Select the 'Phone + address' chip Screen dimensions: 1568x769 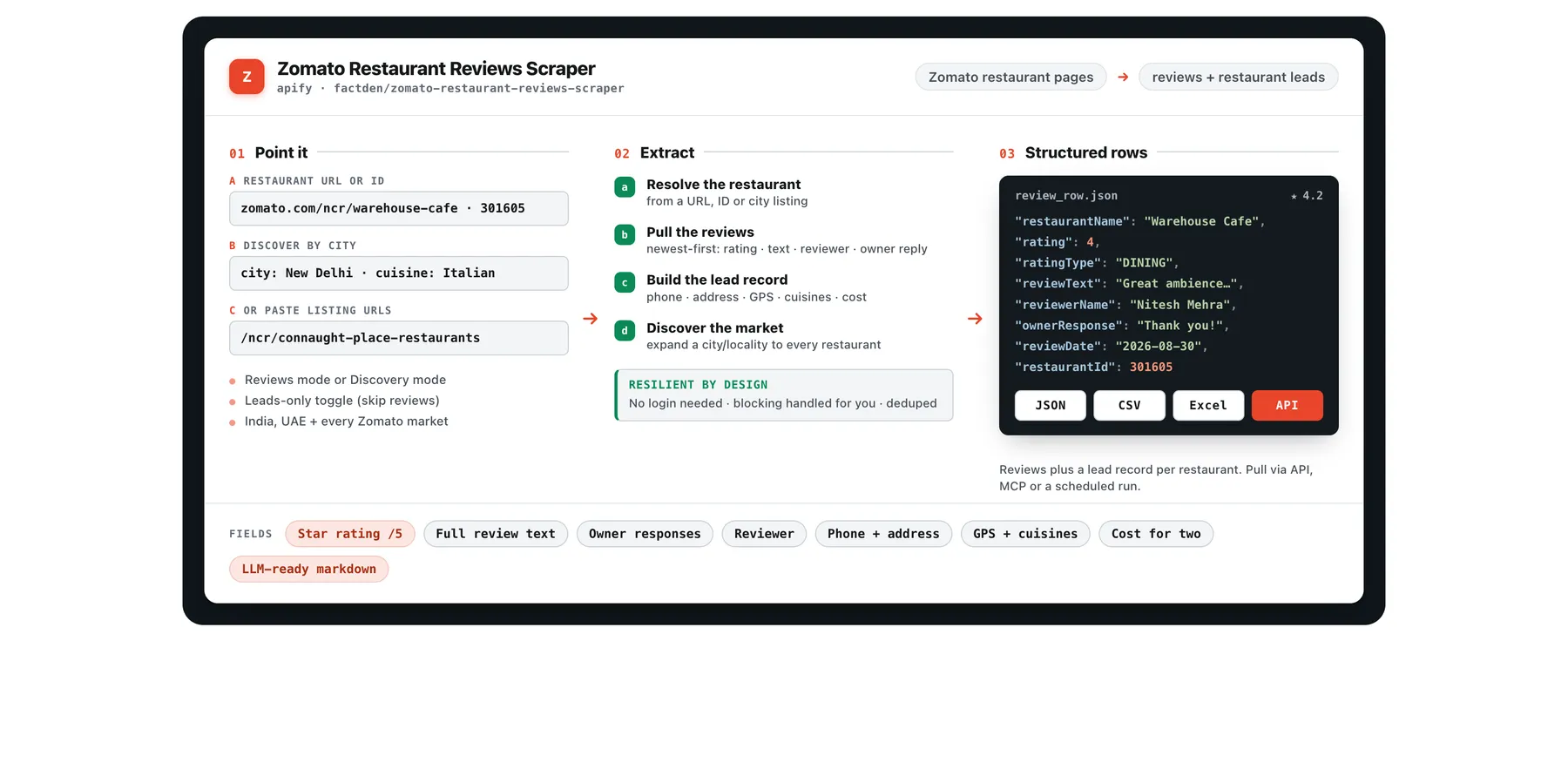point(883,534)
